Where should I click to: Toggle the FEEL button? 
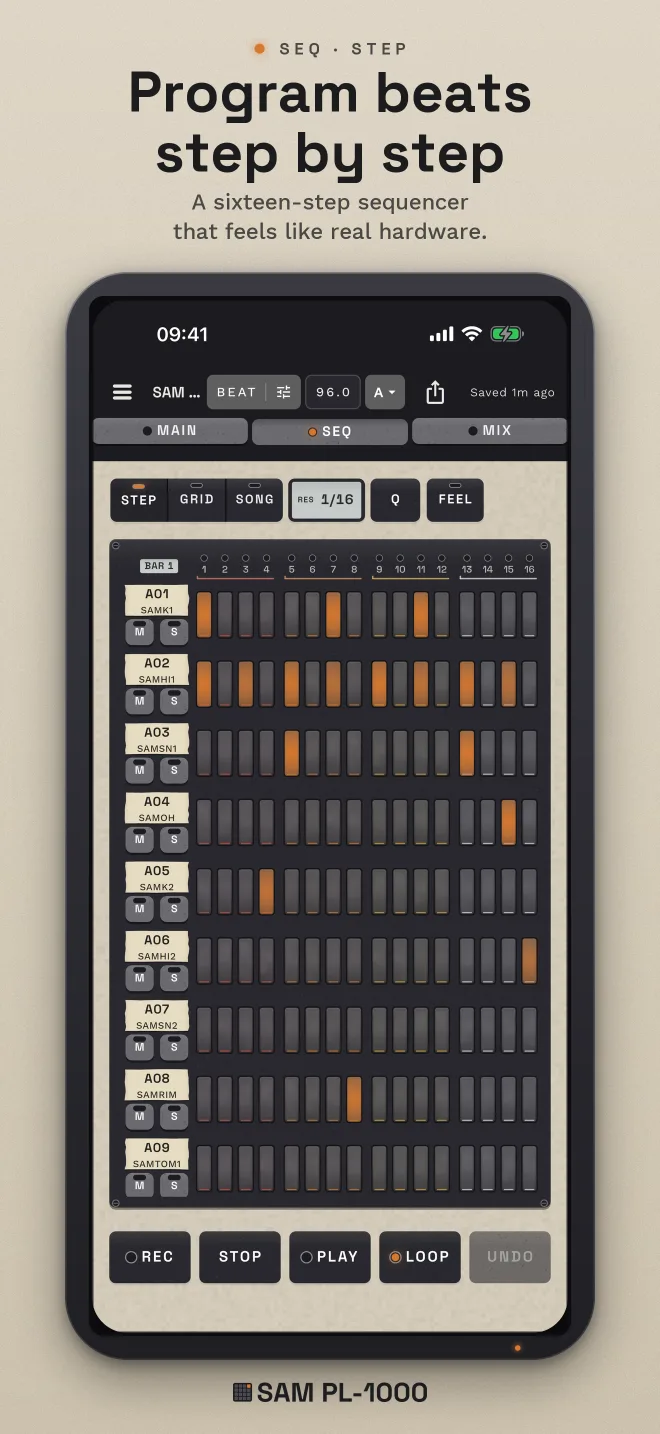coord(455,499)
